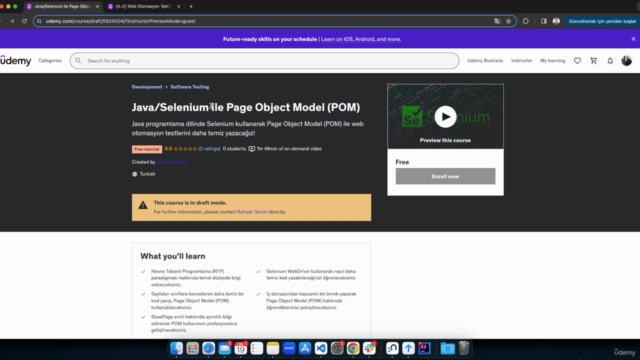640x360 pixels.
Task: Play the course preview video
Action: 445,117
